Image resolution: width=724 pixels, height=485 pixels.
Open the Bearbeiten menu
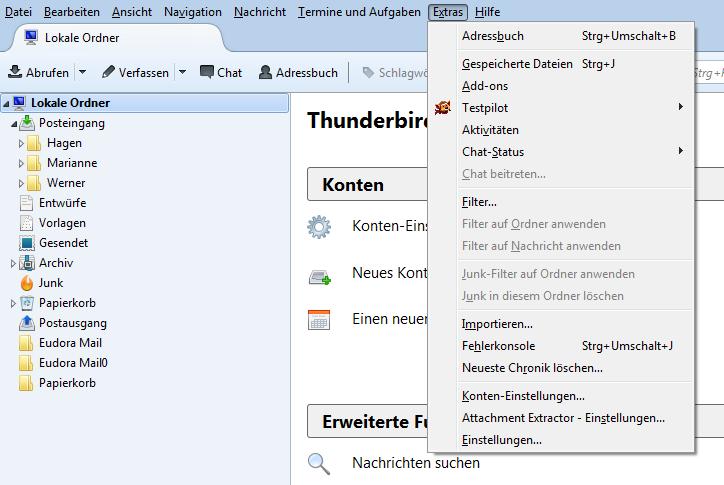click(x=72, y=12)
